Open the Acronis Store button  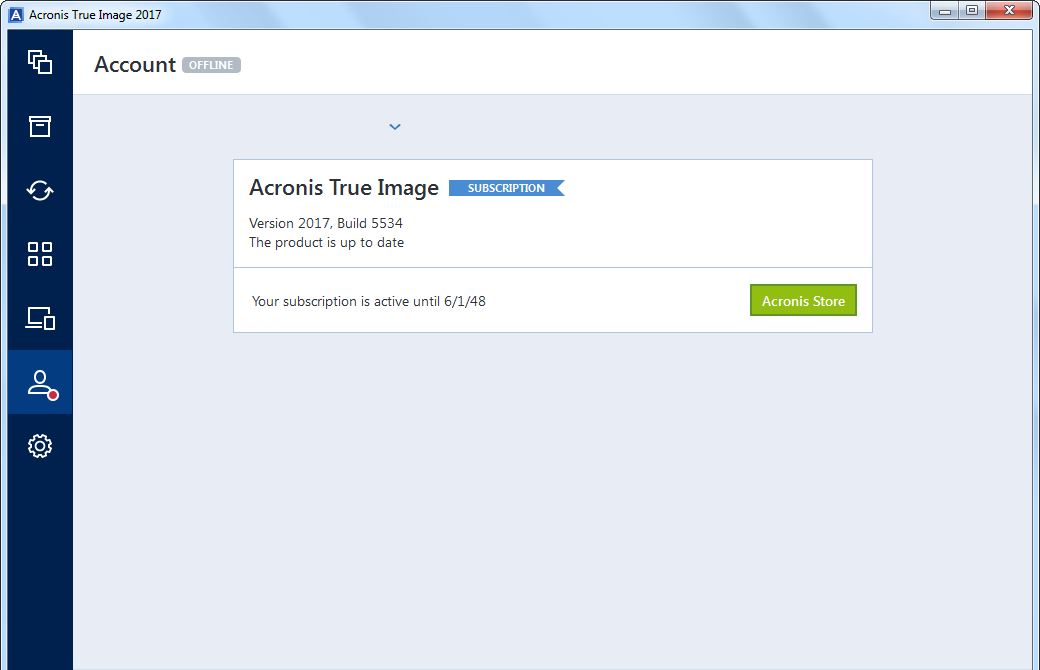[x=803, y=301]
